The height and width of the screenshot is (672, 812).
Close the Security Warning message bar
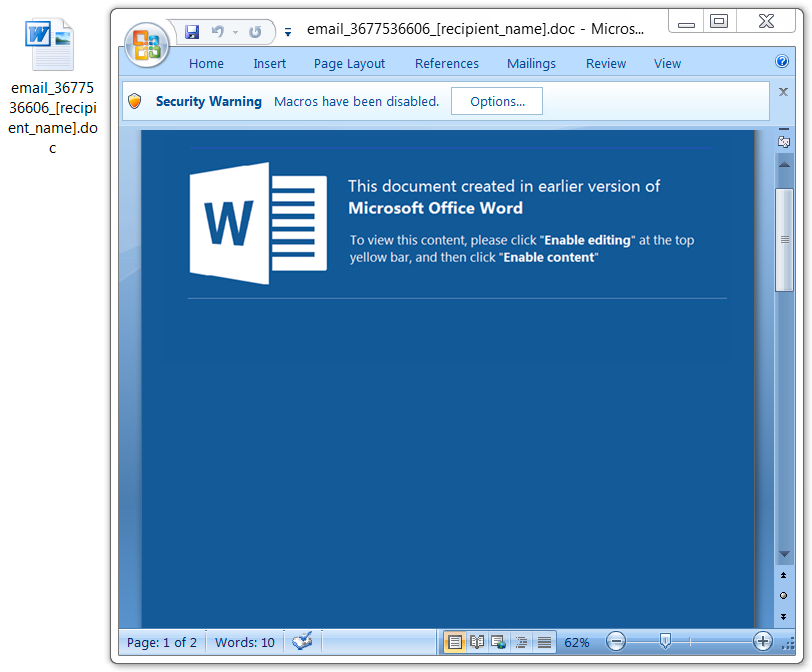coord(783,92)
